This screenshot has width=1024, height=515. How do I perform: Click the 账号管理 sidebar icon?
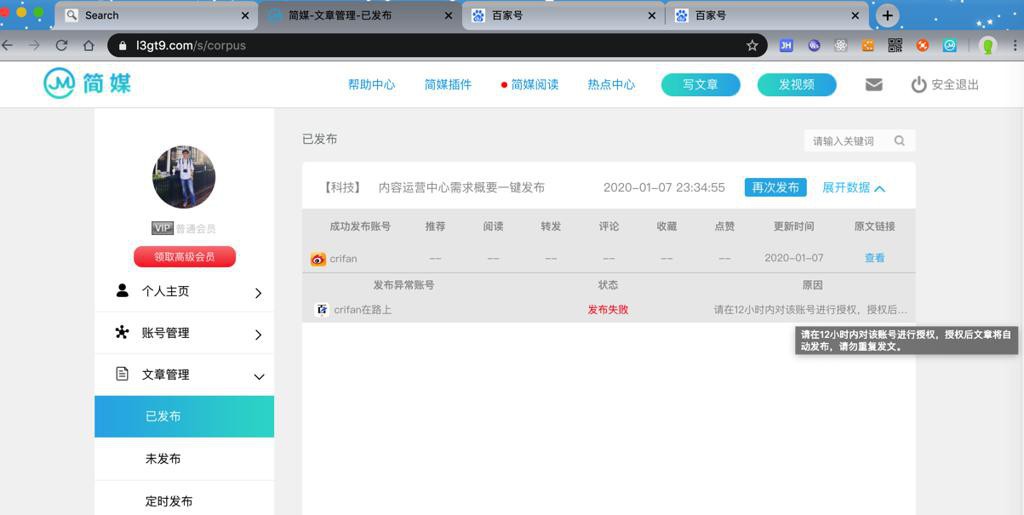click(122, 332)
